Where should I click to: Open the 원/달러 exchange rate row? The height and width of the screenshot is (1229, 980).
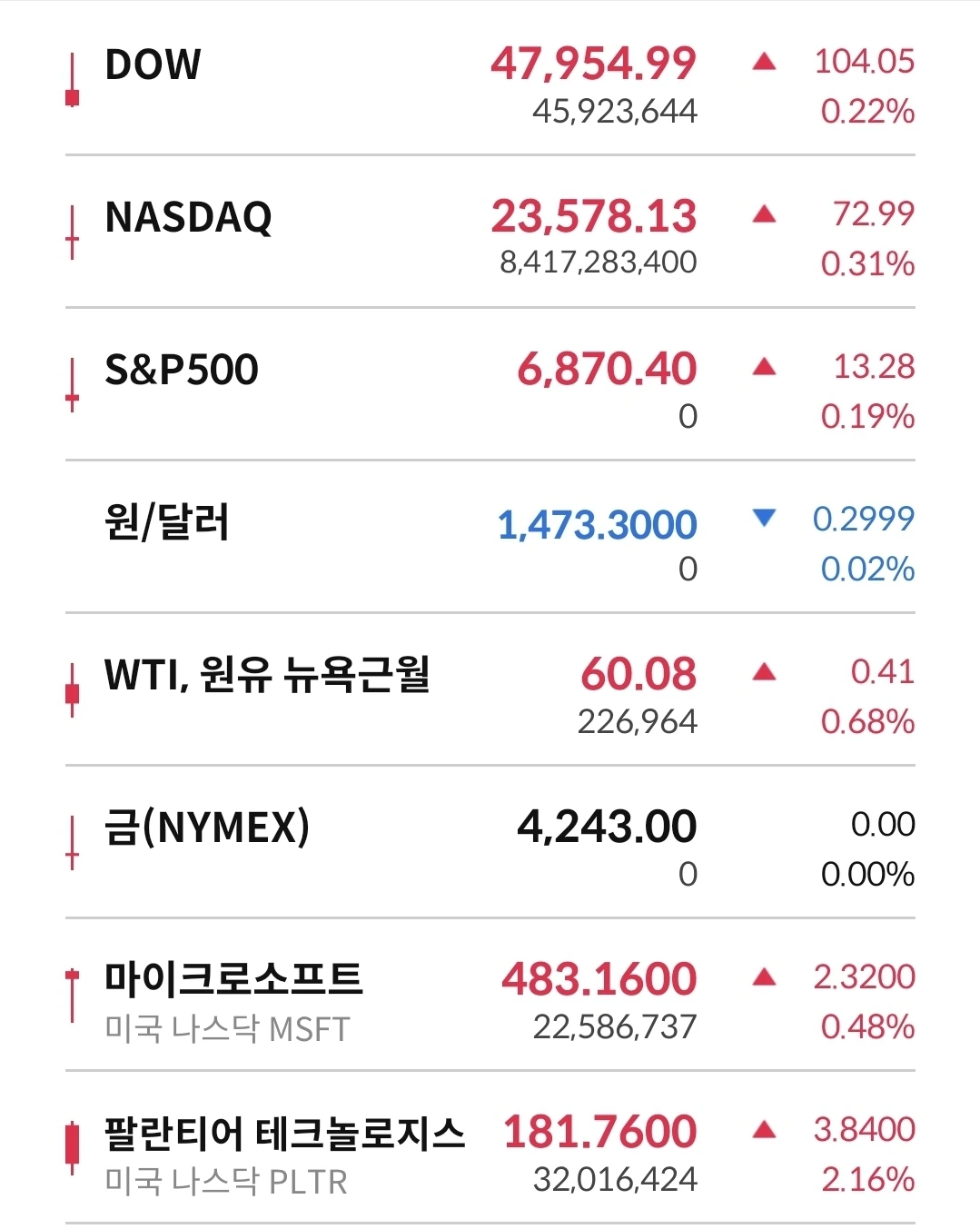(x=490, y=538)
